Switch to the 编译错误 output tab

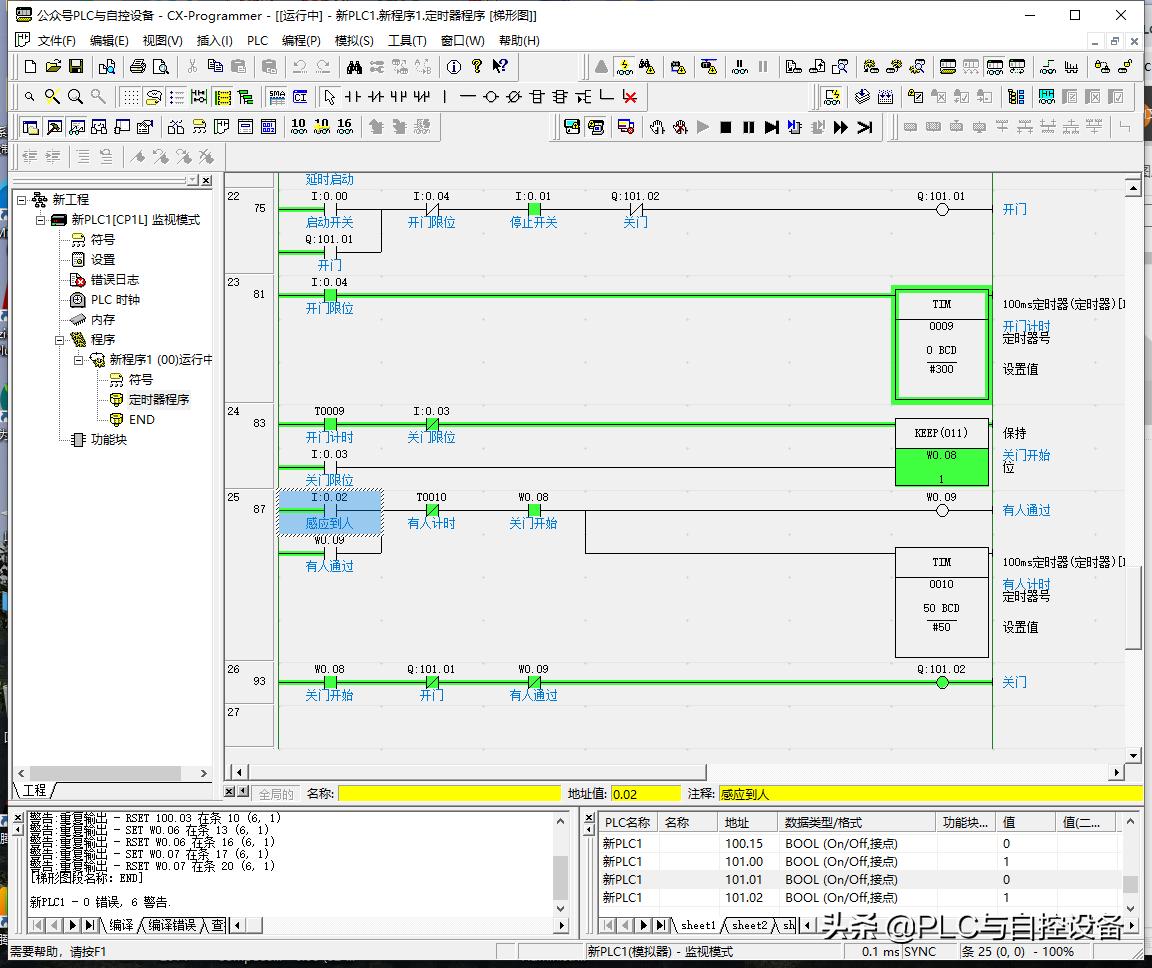172,925
